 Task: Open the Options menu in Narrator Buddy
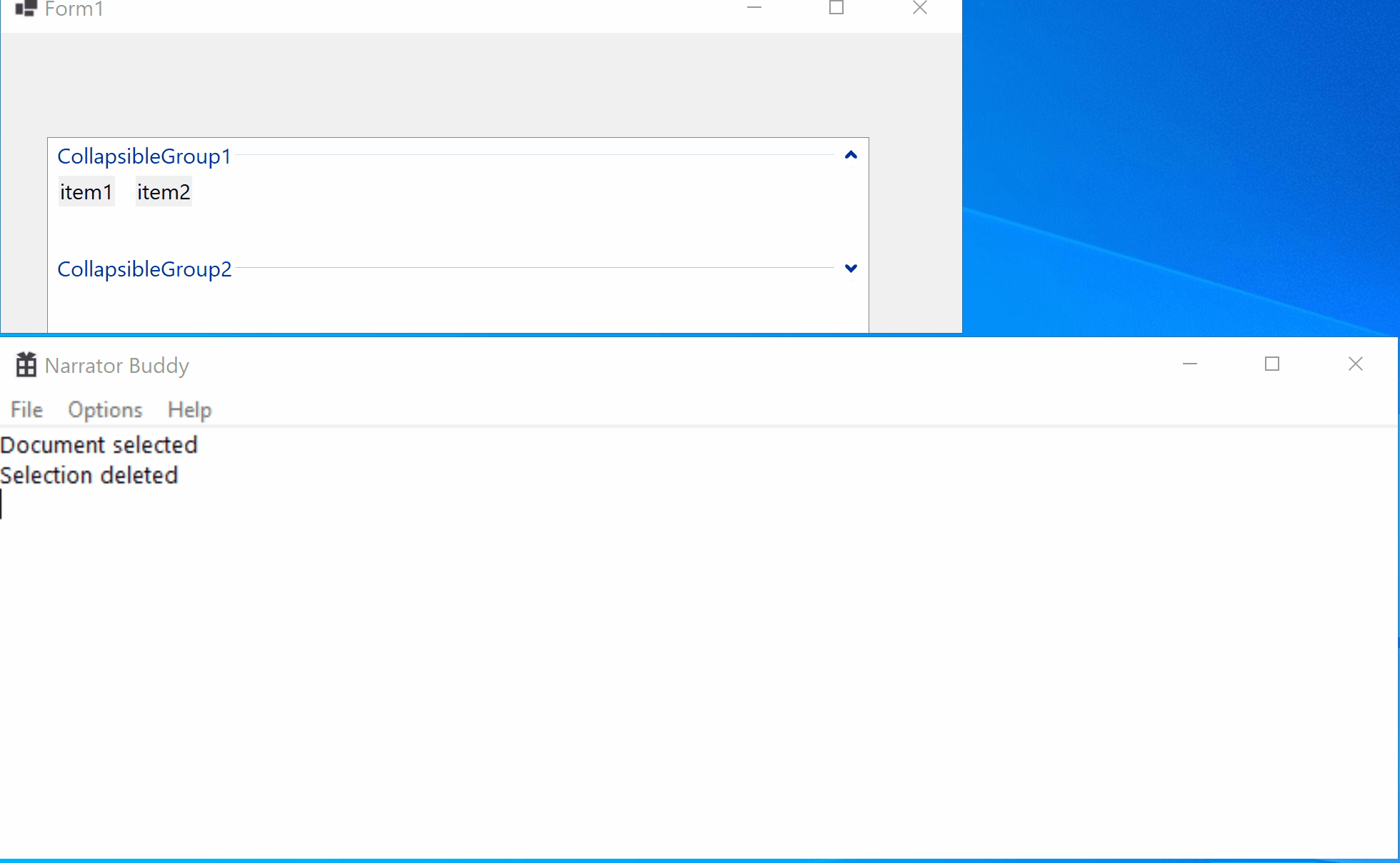[104, 409]
